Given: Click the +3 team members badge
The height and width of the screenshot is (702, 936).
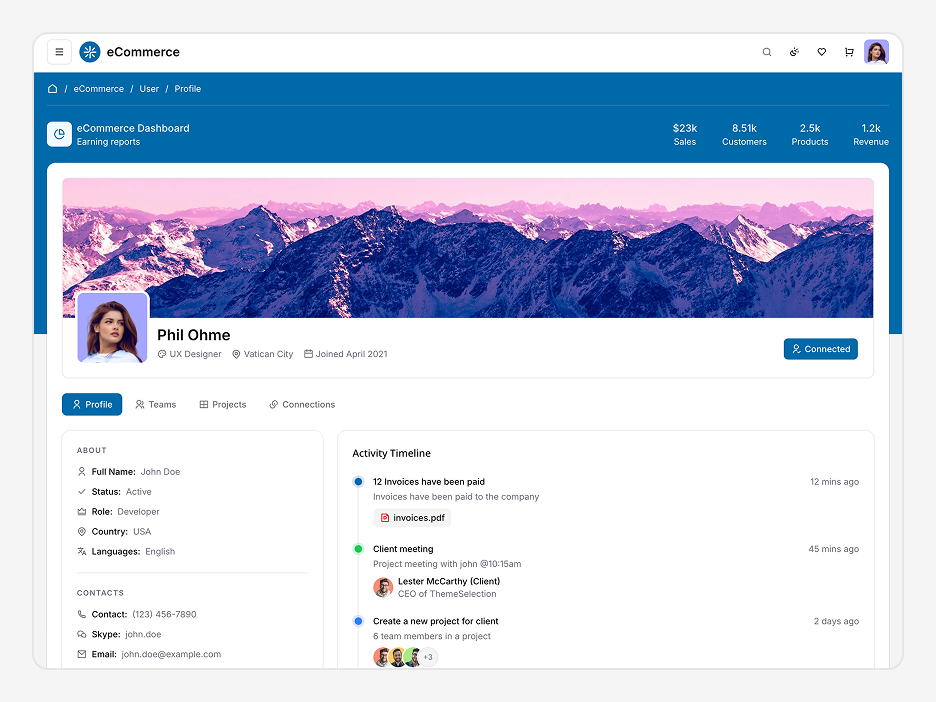Looking at the screenshot, I should click(x=428, y=657).
